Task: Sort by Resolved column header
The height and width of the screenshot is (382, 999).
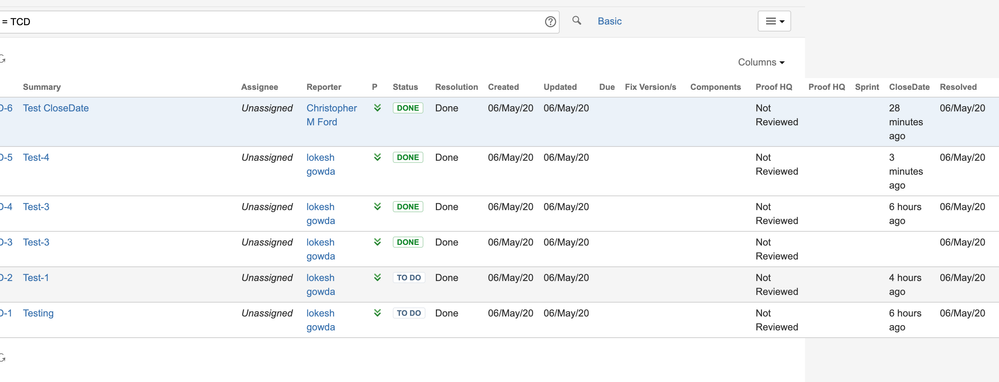Action: tap(958, 87)
